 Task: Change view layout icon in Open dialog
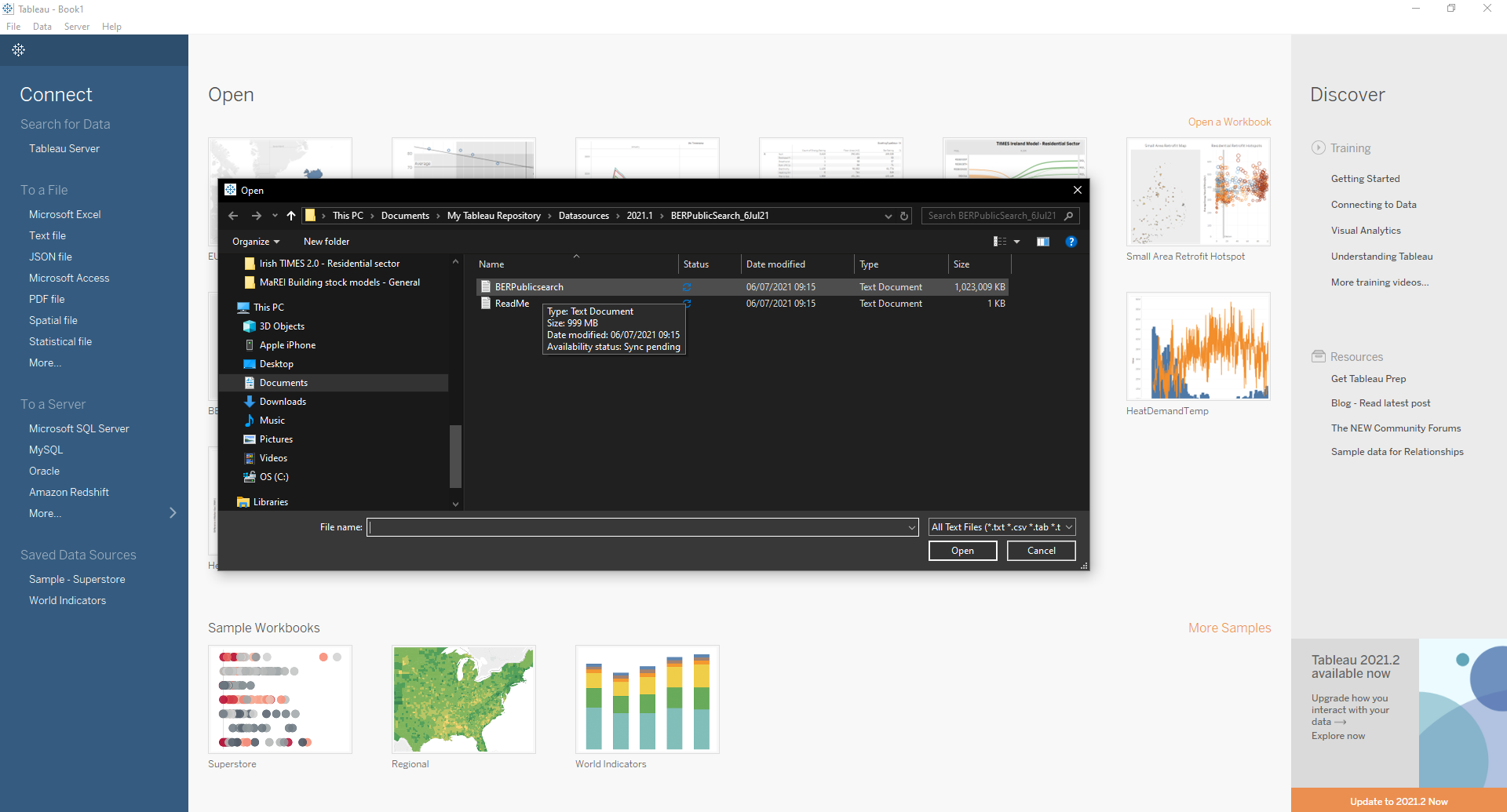click(1000, 242)
